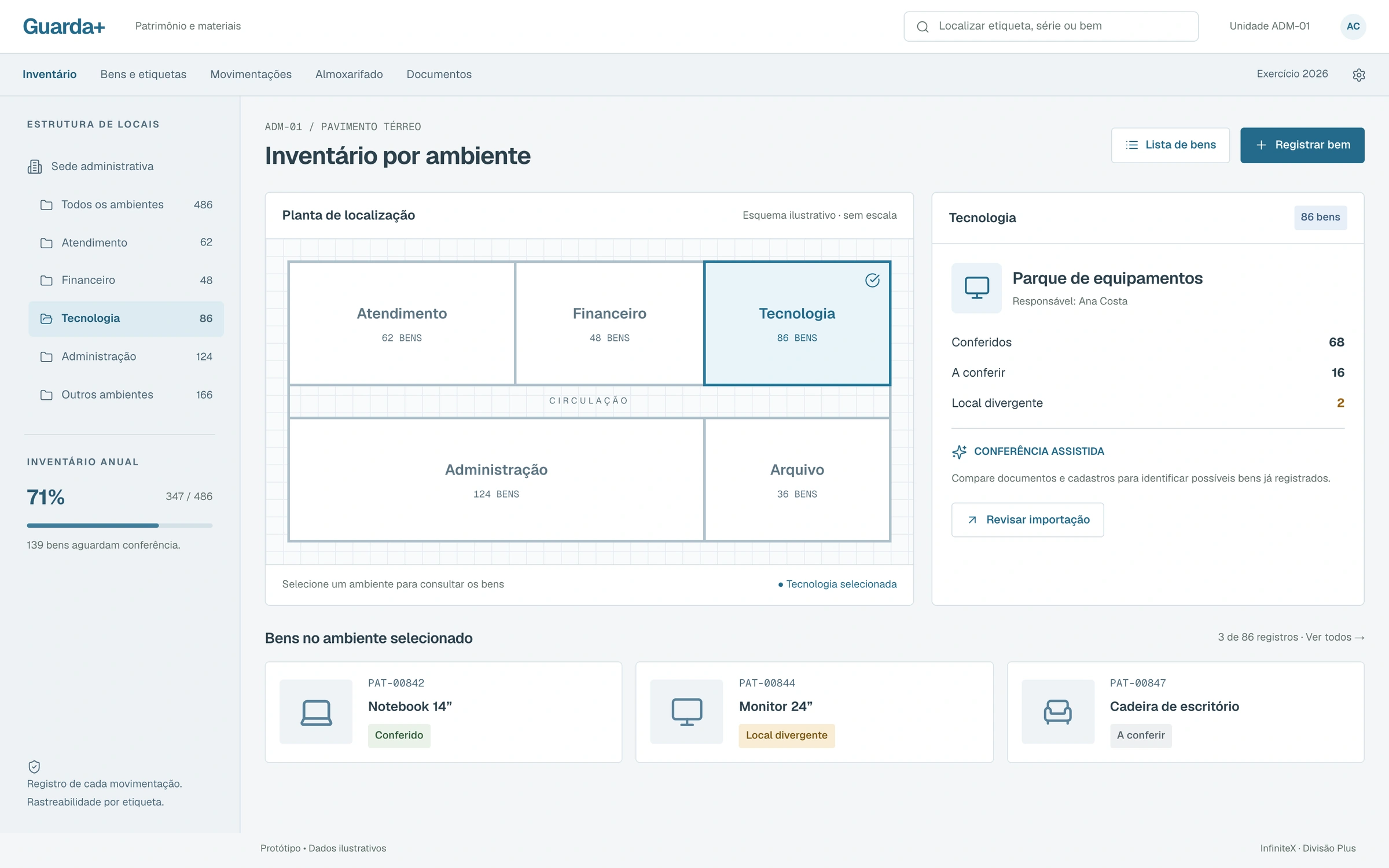Click the folder icon beside Outros ambientes
This screenshot has height=868, width=1389.
click(46, 395)
